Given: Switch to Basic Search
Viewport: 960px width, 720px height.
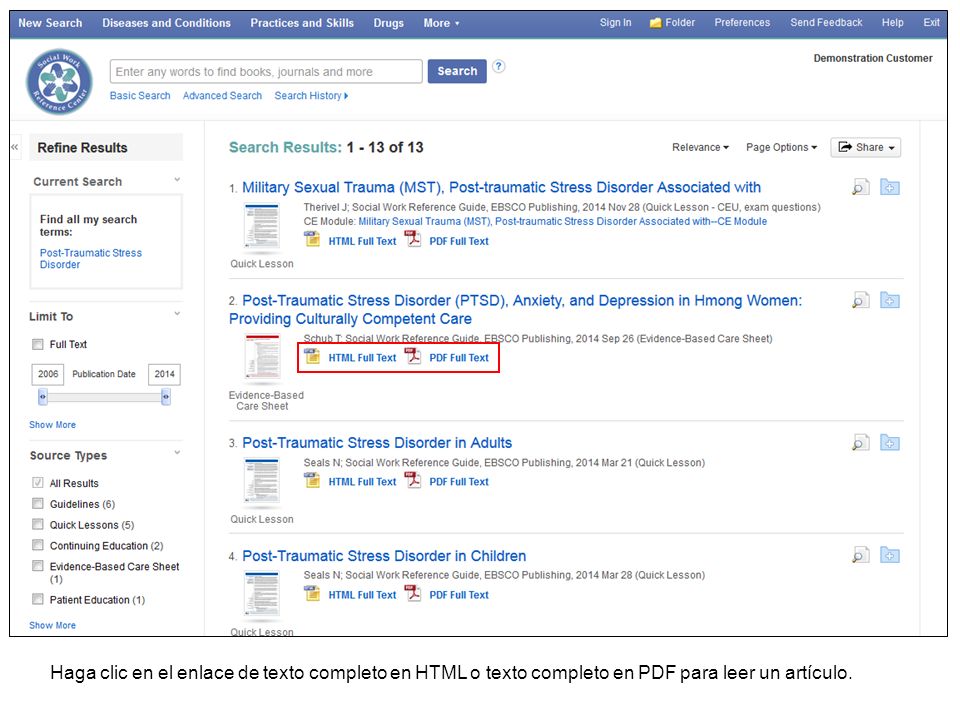Looking at the screenshot, I should point(140,96).
